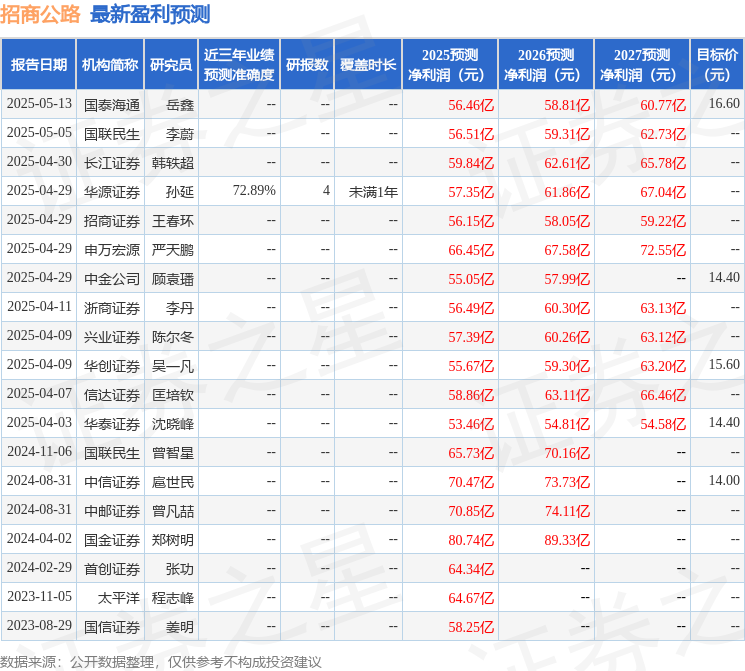Click analyst name 曾智星
Viewport: 745px width, 671px height.
(x=173, y=452)
